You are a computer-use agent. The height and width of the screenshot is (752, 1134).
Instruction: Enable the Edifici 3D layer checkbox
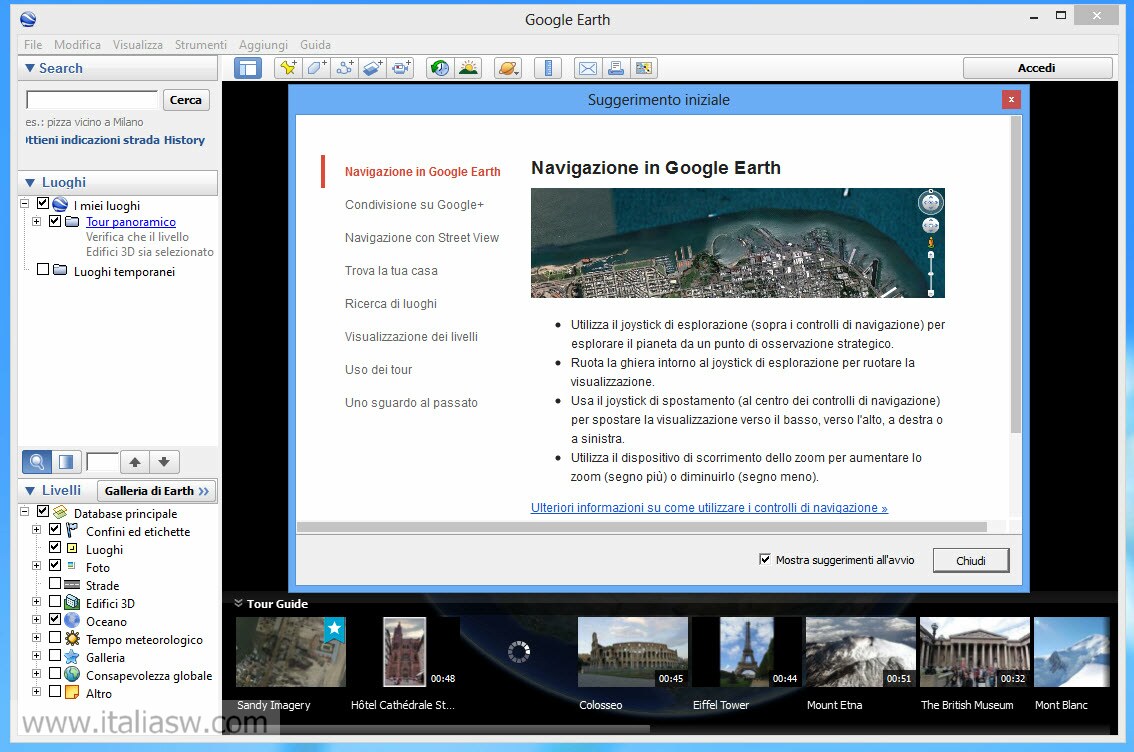pos(55,601)
